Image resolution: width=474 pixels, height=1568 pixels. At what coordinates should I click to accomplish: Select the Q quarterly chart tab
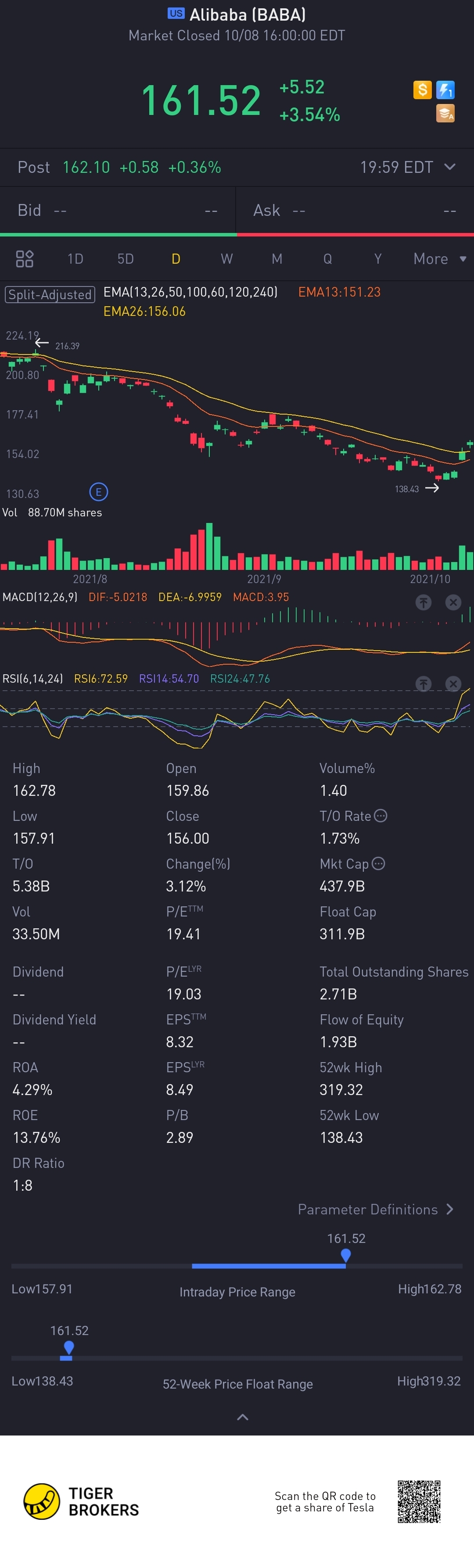coord(328,259)
